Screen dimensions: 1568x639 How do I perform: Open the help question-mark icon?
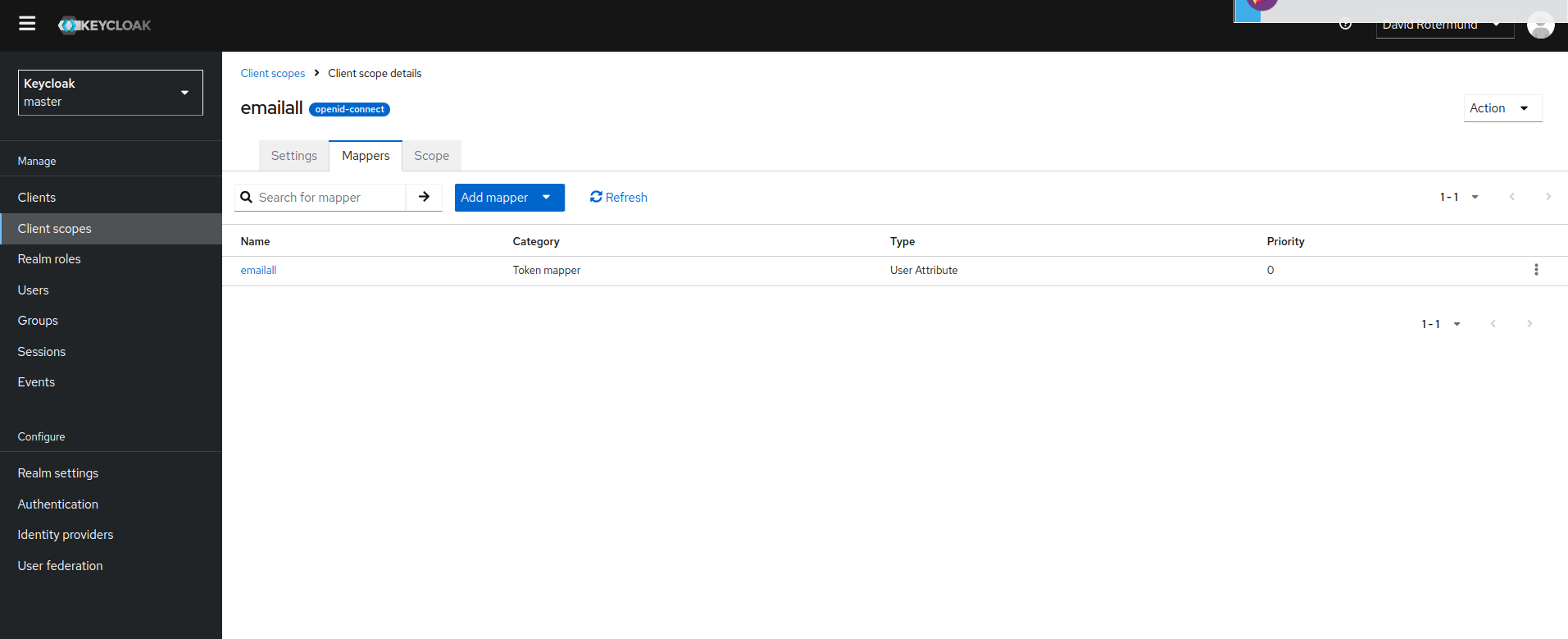click(x=1345, y=24)
